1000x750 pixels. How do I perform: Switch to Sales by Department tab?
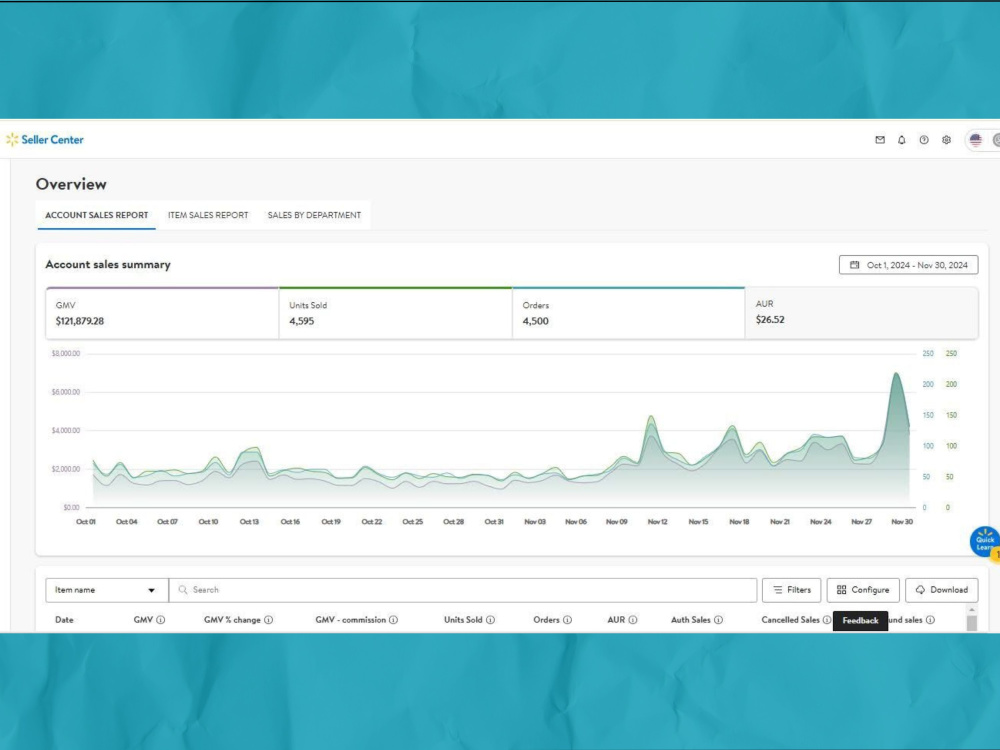point(314,216)
